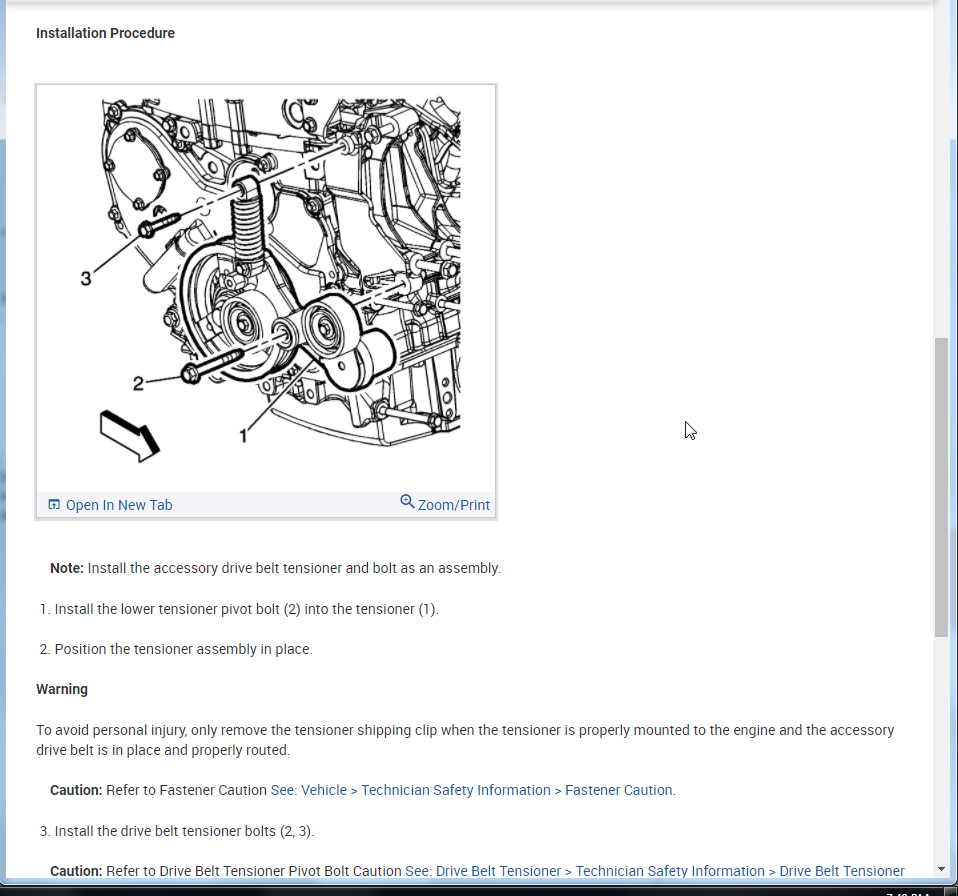Click the vertical scrollbar thumb

coord(942,487)
